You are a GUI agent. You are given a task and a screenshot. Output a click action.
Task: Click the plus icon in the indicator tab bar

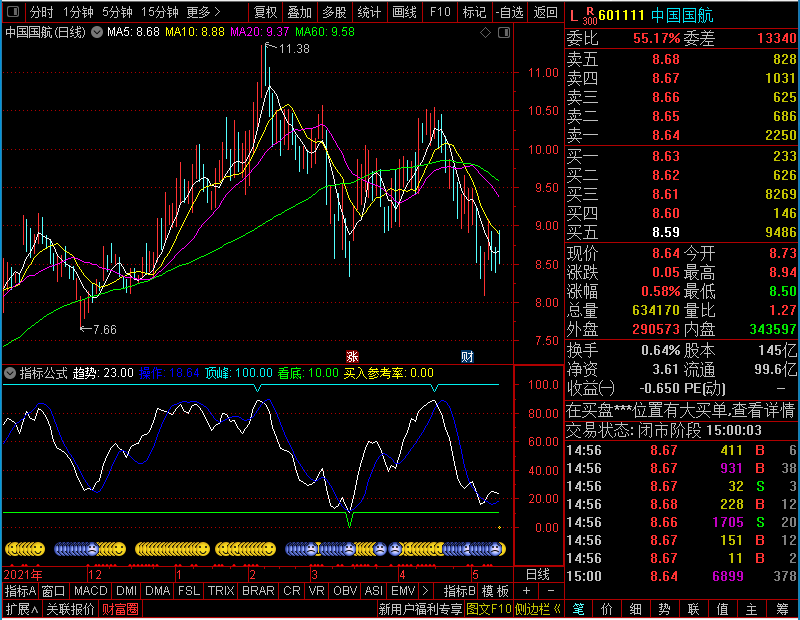click(x=527, y=590)
